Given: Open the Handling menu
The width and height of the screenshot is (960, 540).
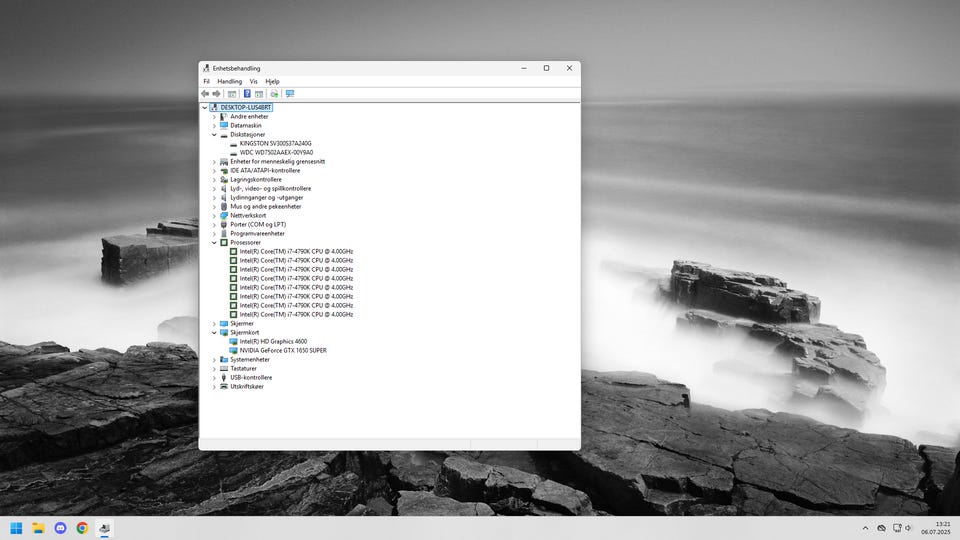Looking at the screenshot, I should [229, 81].
